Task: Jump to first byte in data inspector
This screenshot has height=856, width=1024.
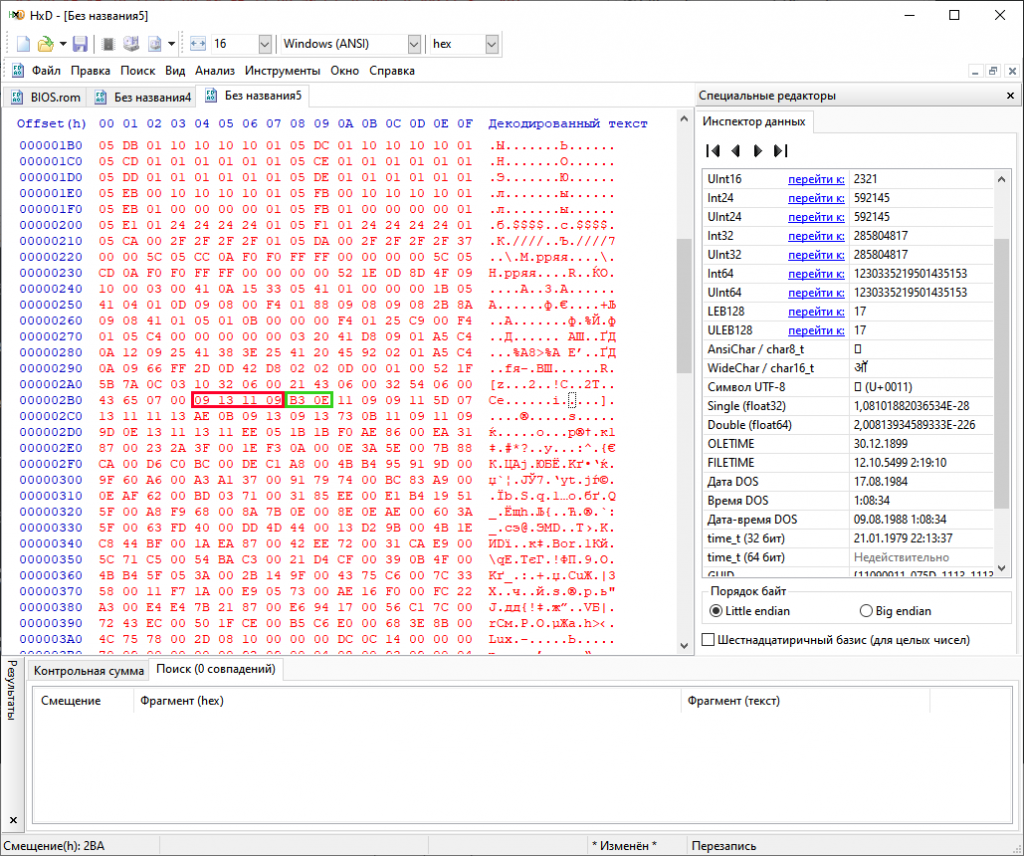Action: [x=713, y=151]
